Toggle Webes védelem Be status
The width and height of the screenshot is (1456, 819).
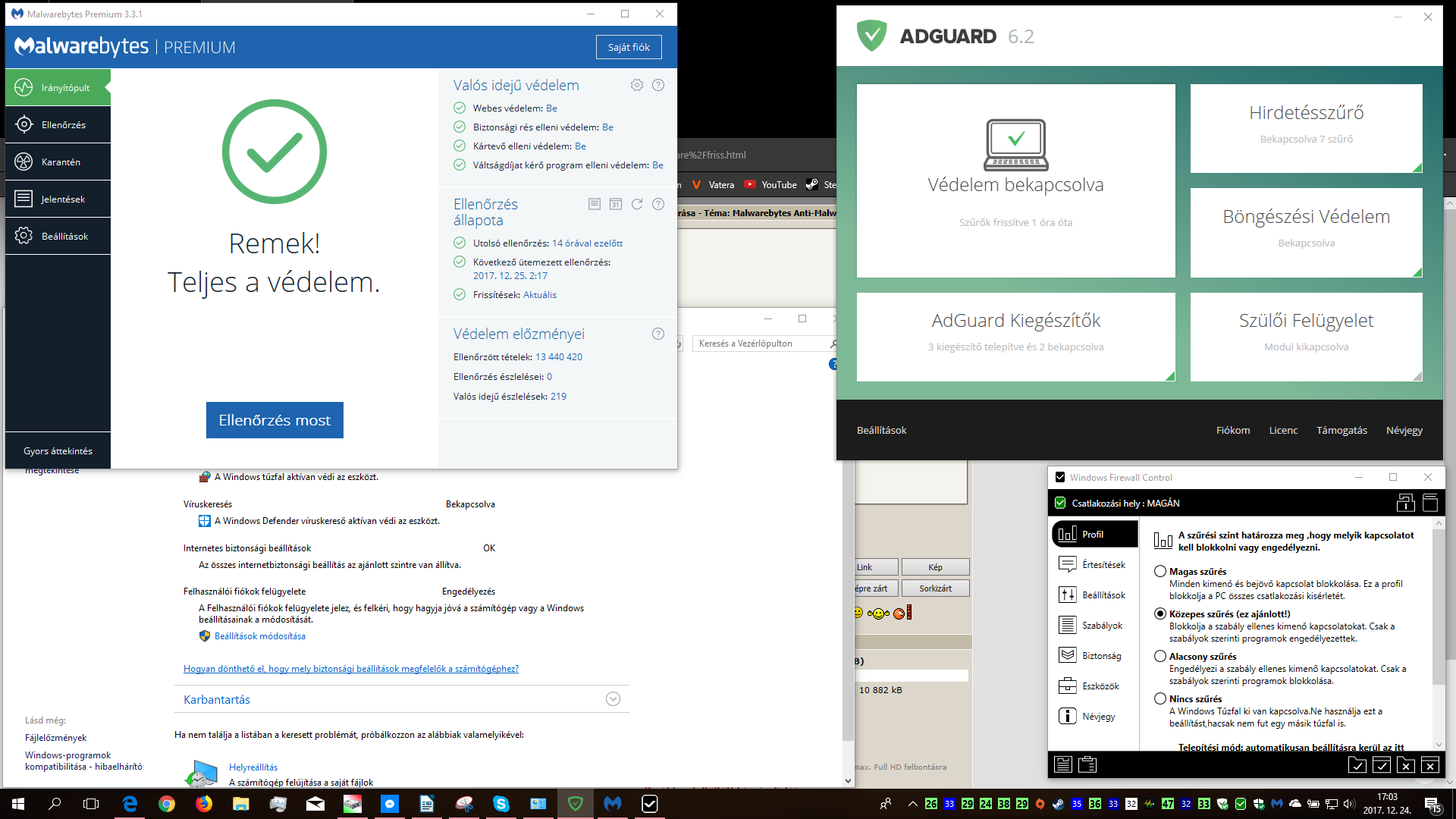[551, 108]
